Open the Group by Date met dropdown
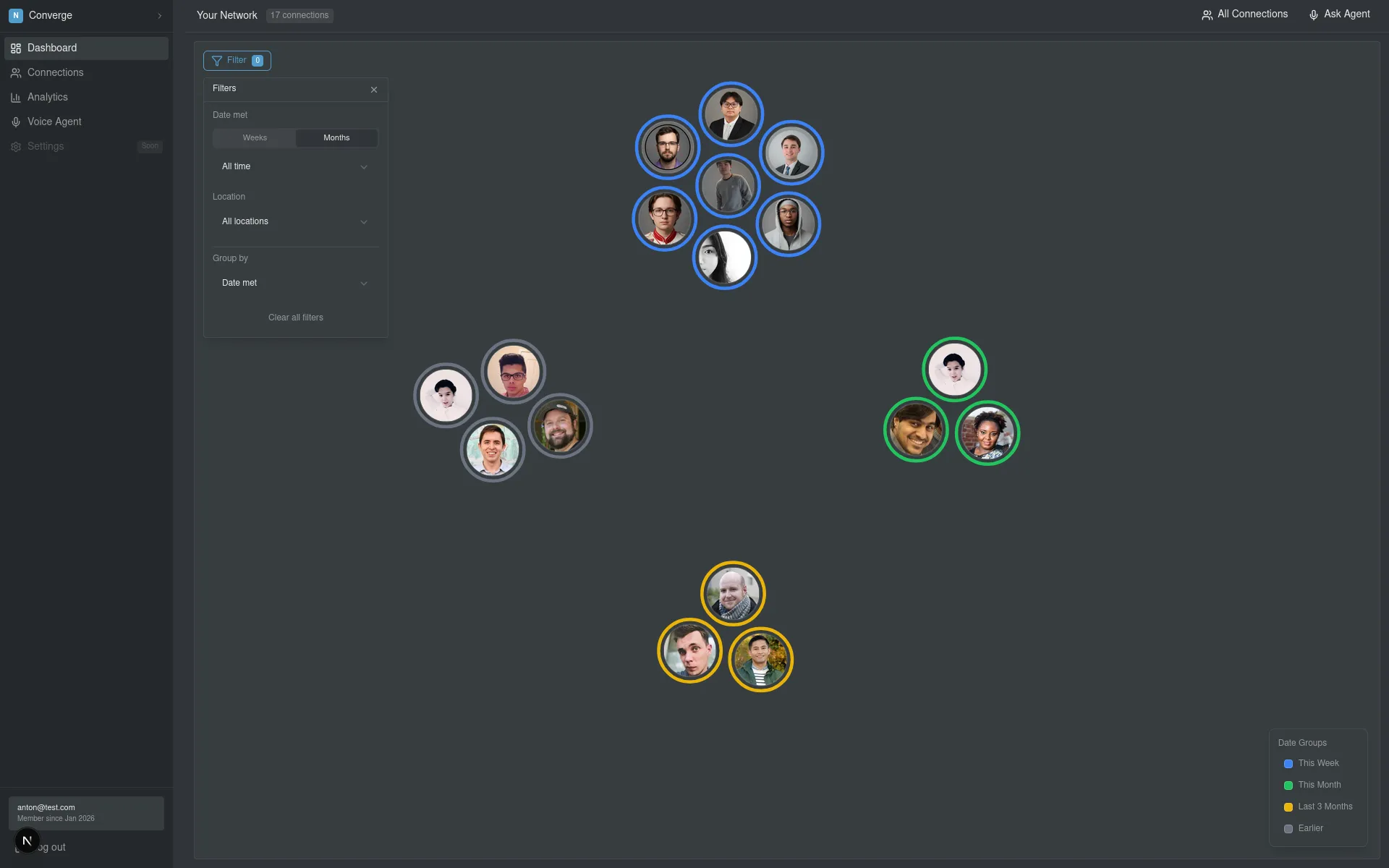Image resolution: width=1389 pixels, height=868 pixels. (295, 283)
